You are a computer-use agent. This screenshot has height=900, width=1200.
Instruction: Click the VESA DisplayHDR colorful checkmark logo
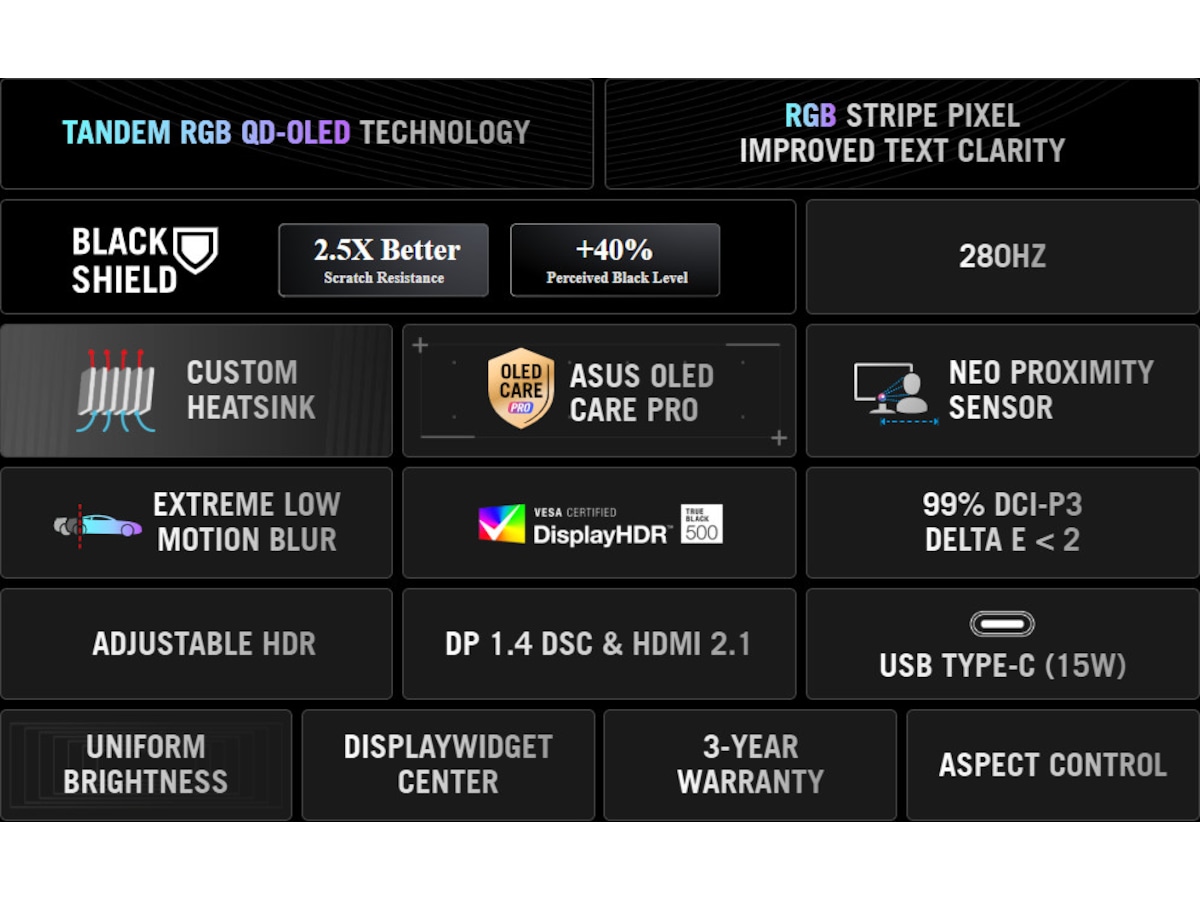coord(501,524)
